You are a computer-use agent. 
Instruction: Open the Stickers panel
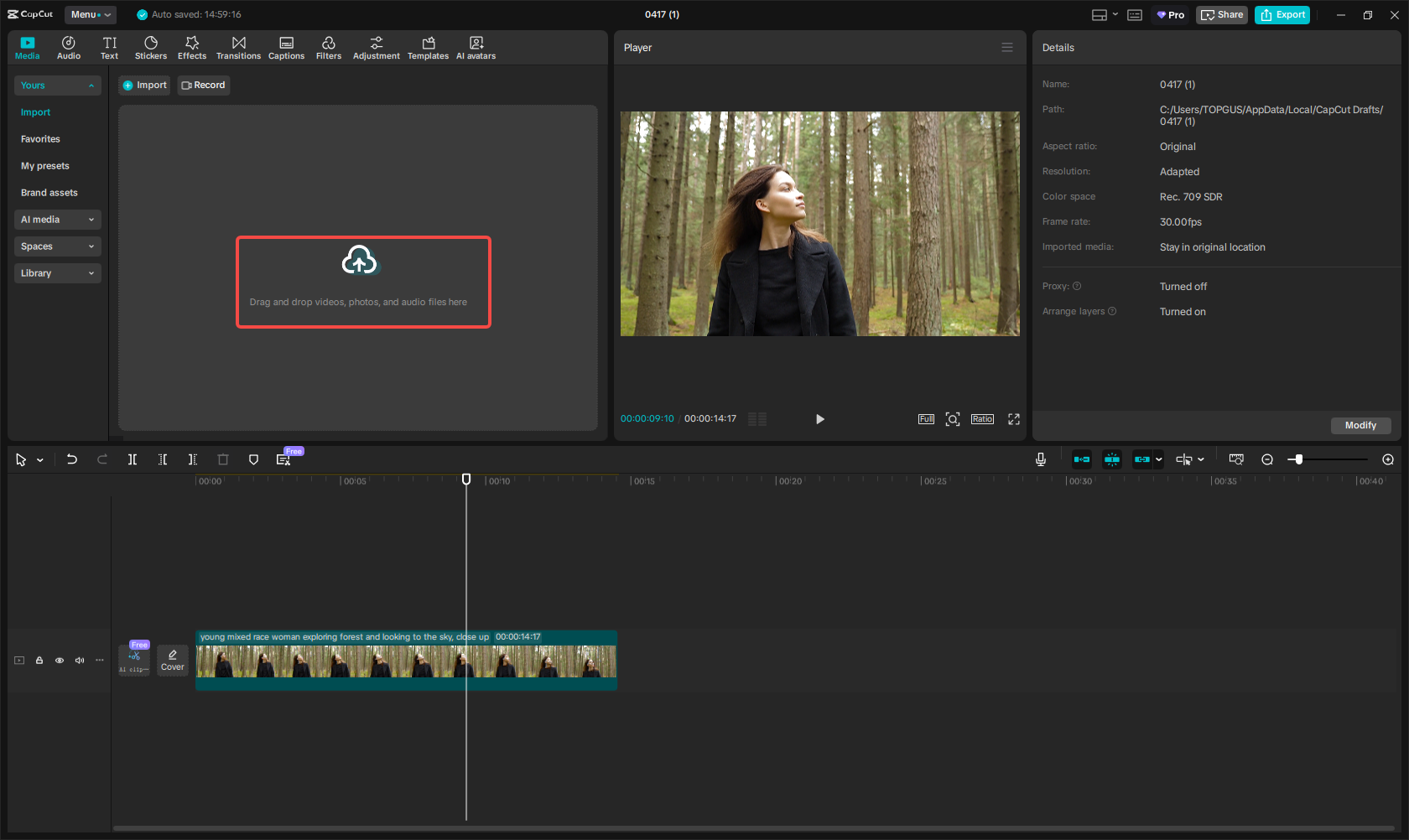pos(151,48)
